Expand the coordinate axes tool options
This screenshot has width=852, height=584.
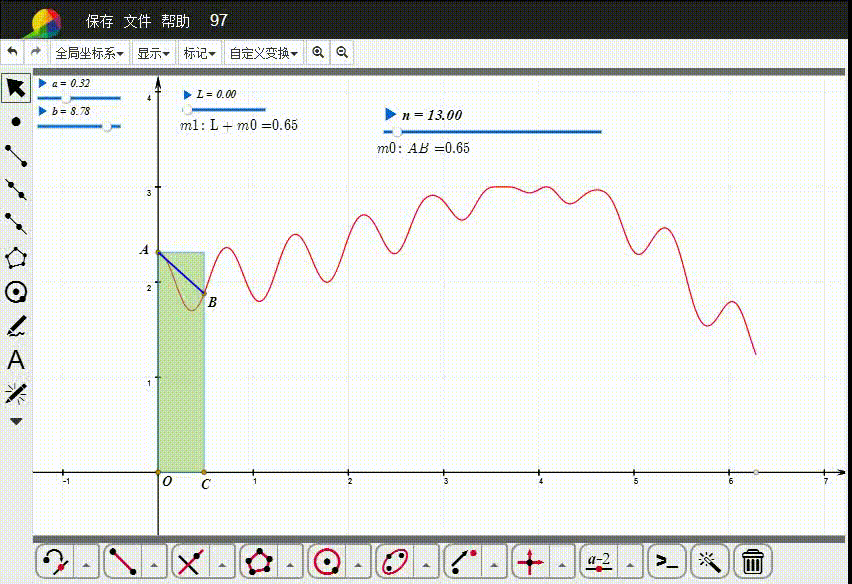click(562, 565)
